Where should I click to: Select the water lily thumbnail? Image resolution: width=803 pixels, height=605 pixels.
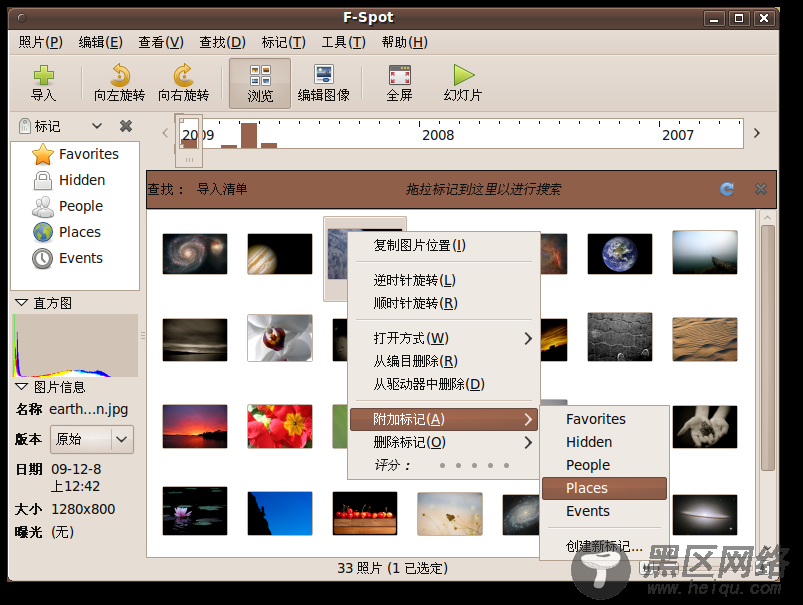[195, 511]
